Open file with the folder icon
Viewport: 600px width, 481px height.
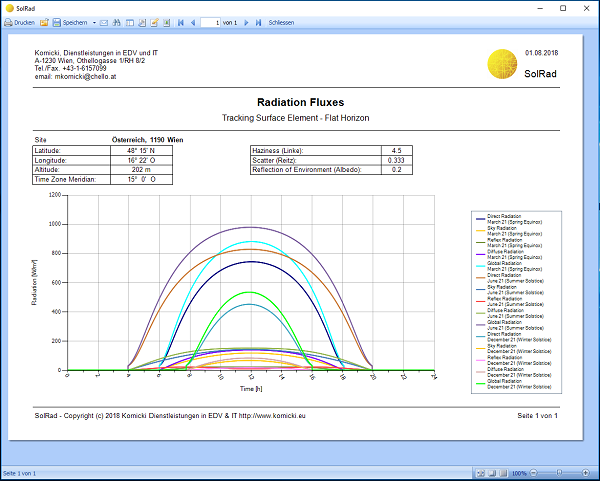(x=45, y=21)
